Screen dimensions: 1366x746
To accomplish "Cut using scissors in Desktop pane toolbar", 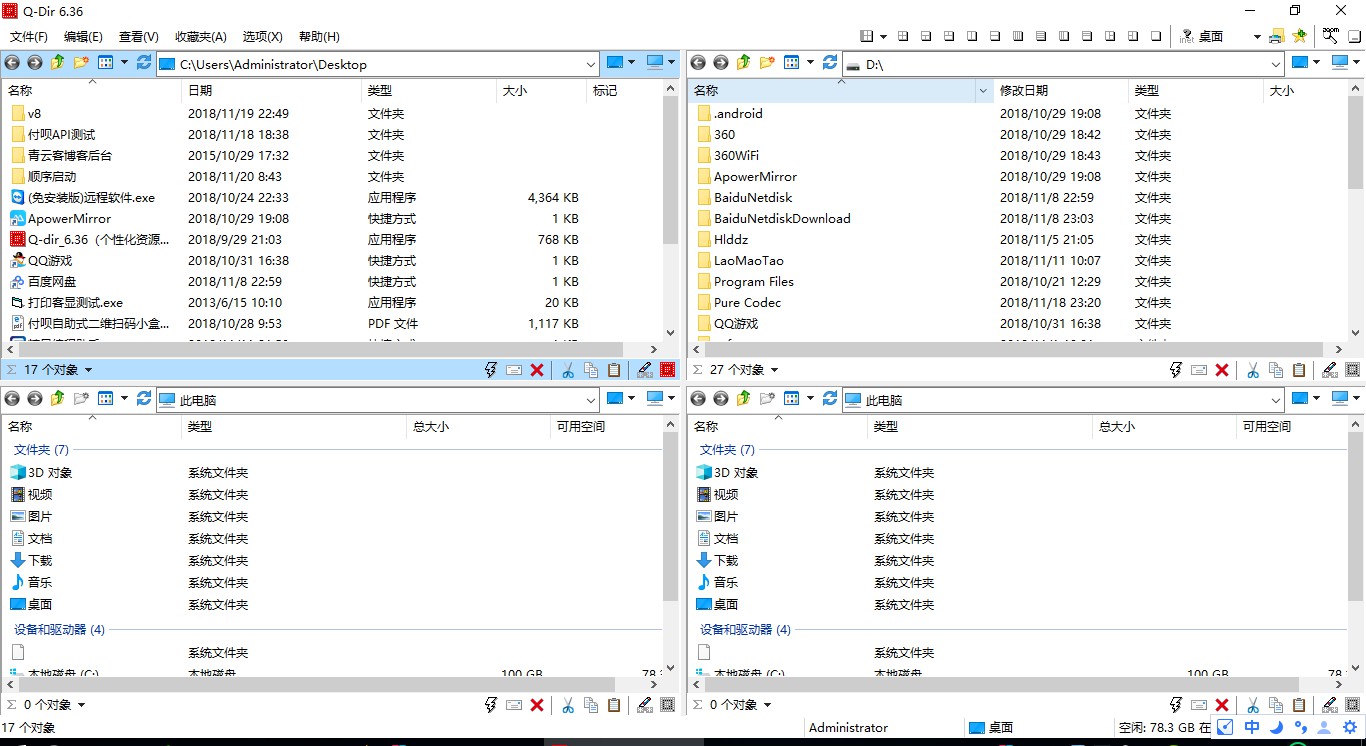I will 568,370.
